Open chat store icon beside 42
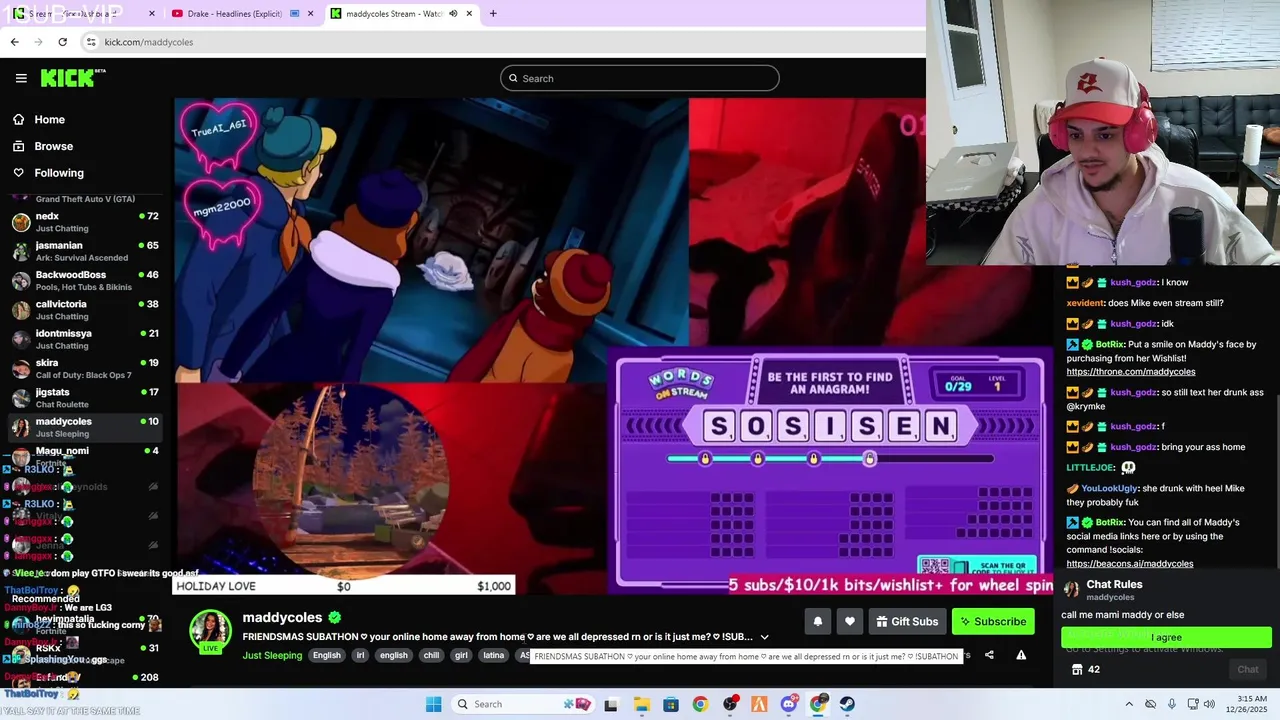This screenshot has width=1280, height=720. coord(1077,670)
